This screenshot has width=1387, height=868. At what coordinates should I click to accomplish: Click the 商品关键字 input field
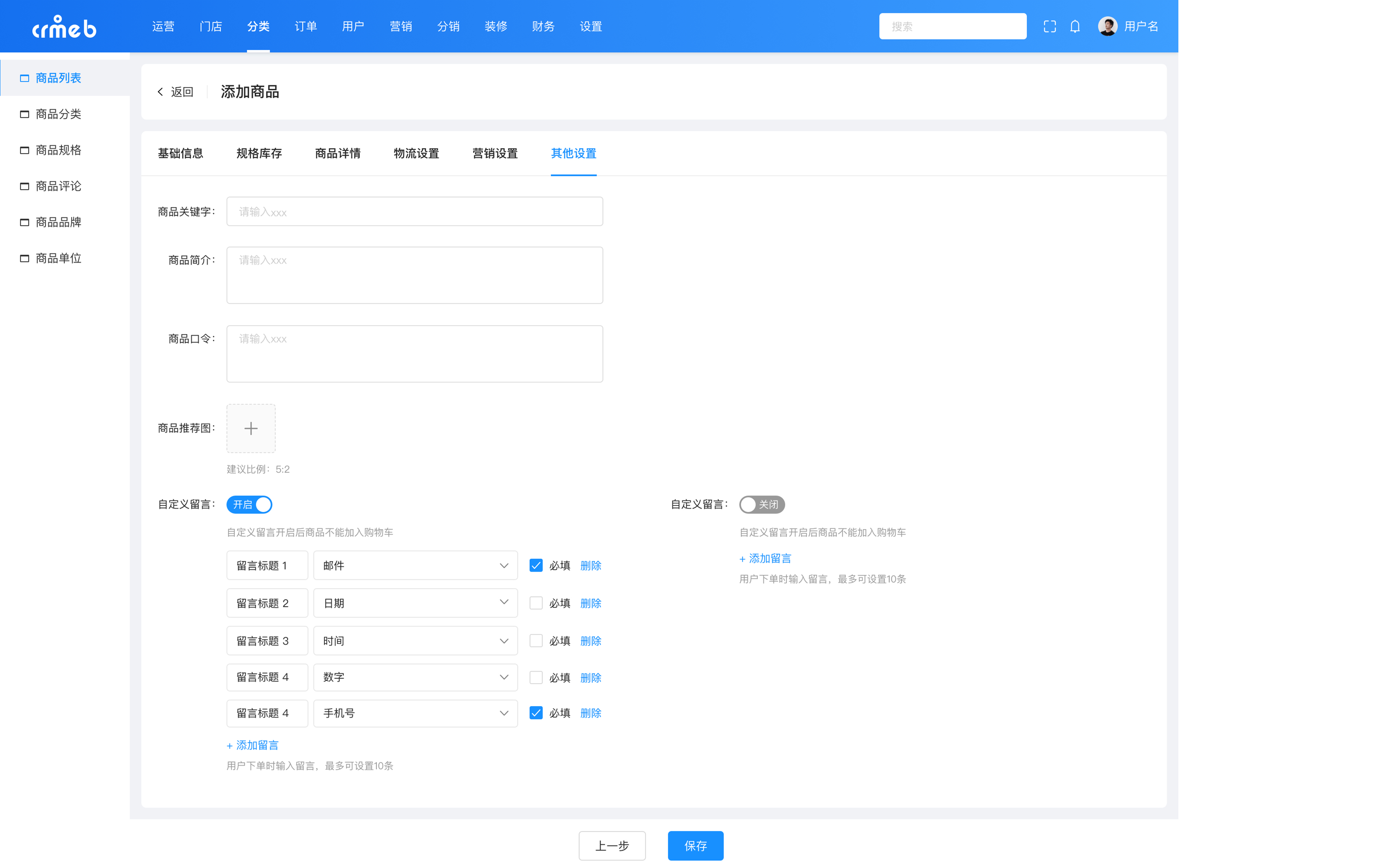(414, 212)
